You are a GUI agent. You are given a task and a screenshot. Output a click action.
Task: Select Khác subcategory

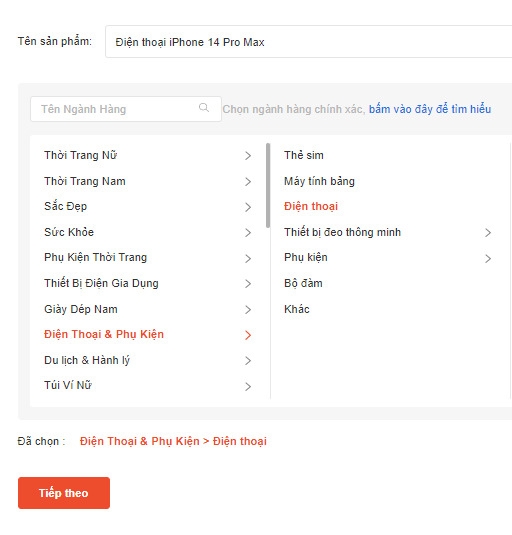297,309
